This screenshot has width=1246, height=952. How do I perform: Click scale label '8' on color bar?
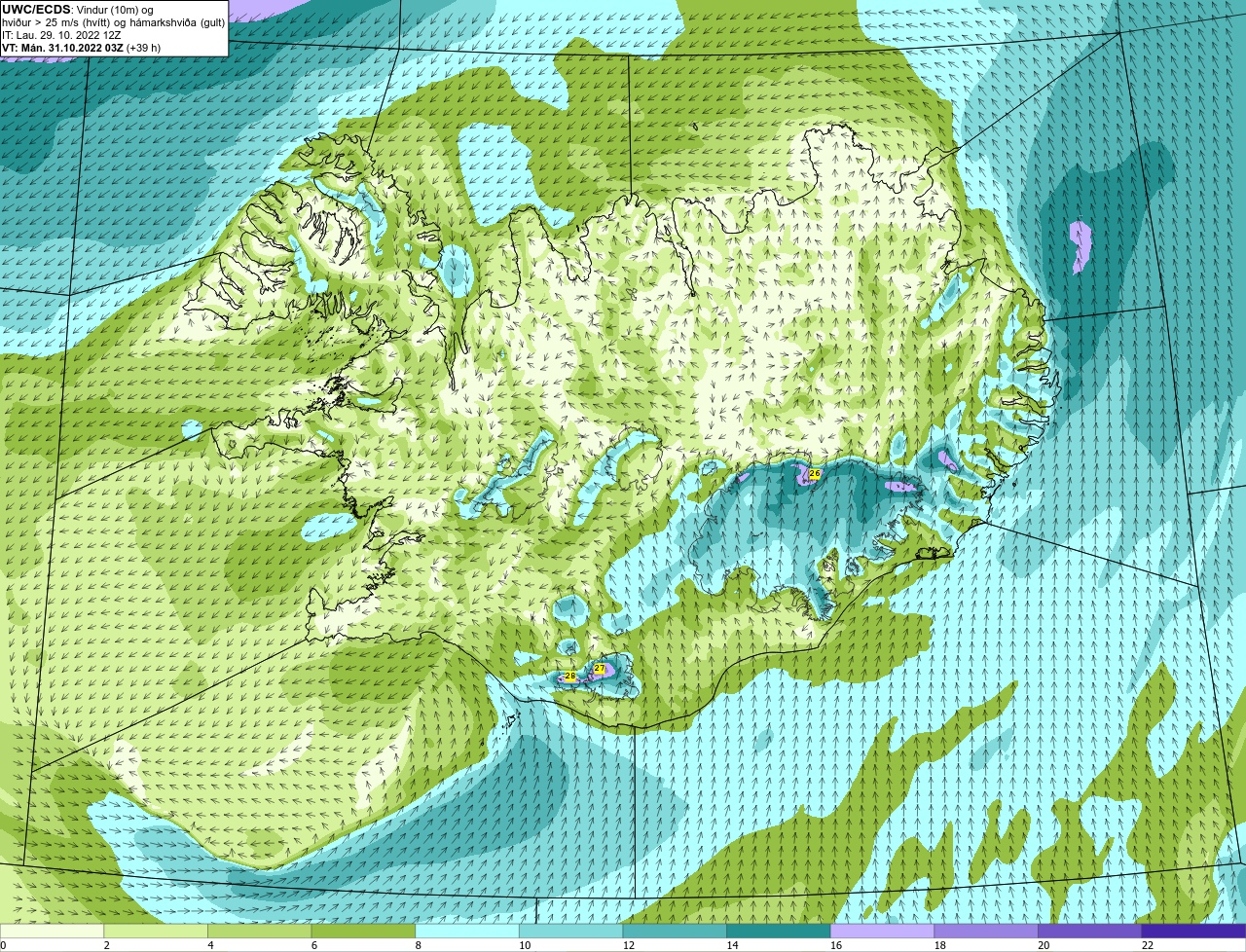point(418,945)
